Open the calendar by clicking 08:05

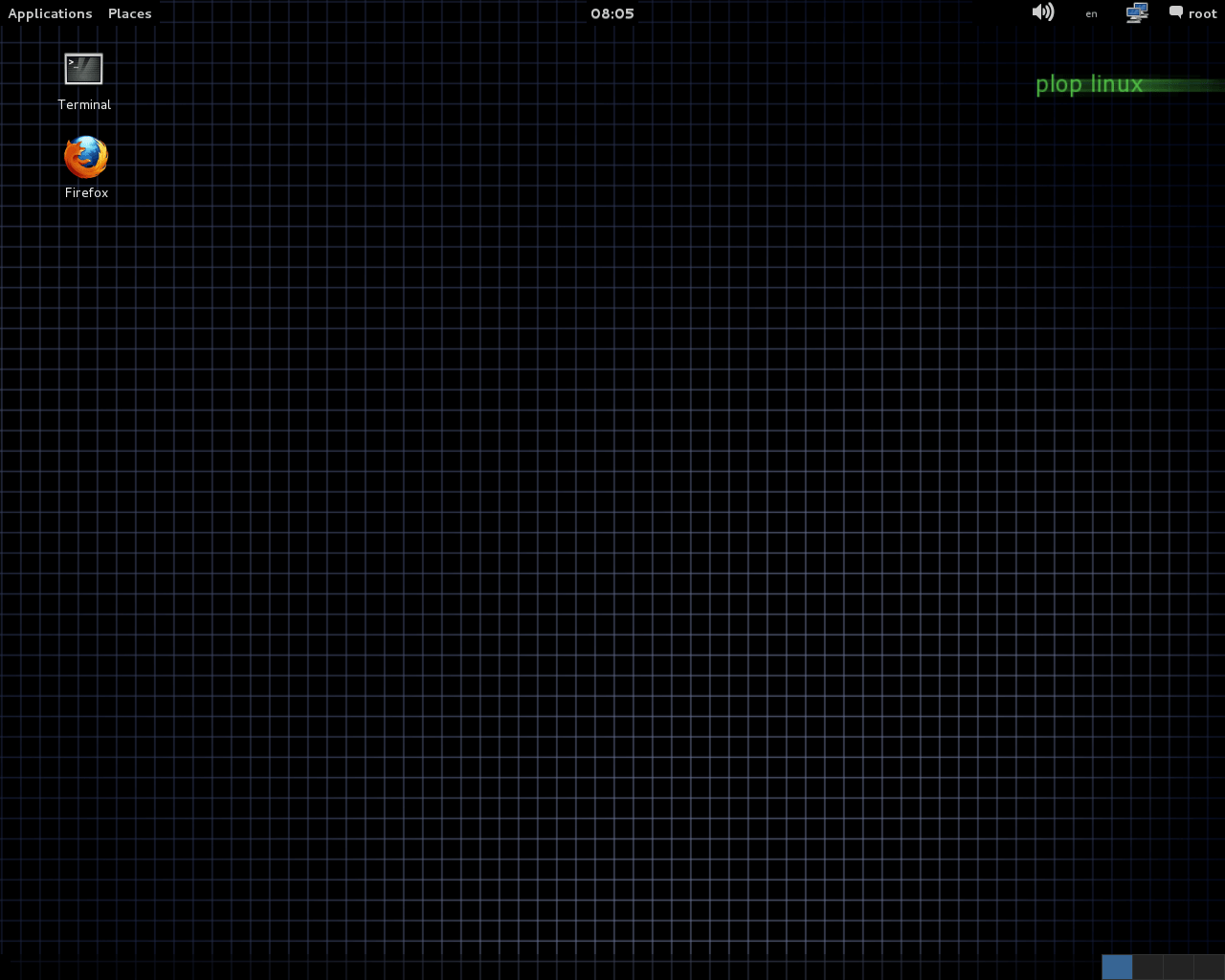(612, 12)
